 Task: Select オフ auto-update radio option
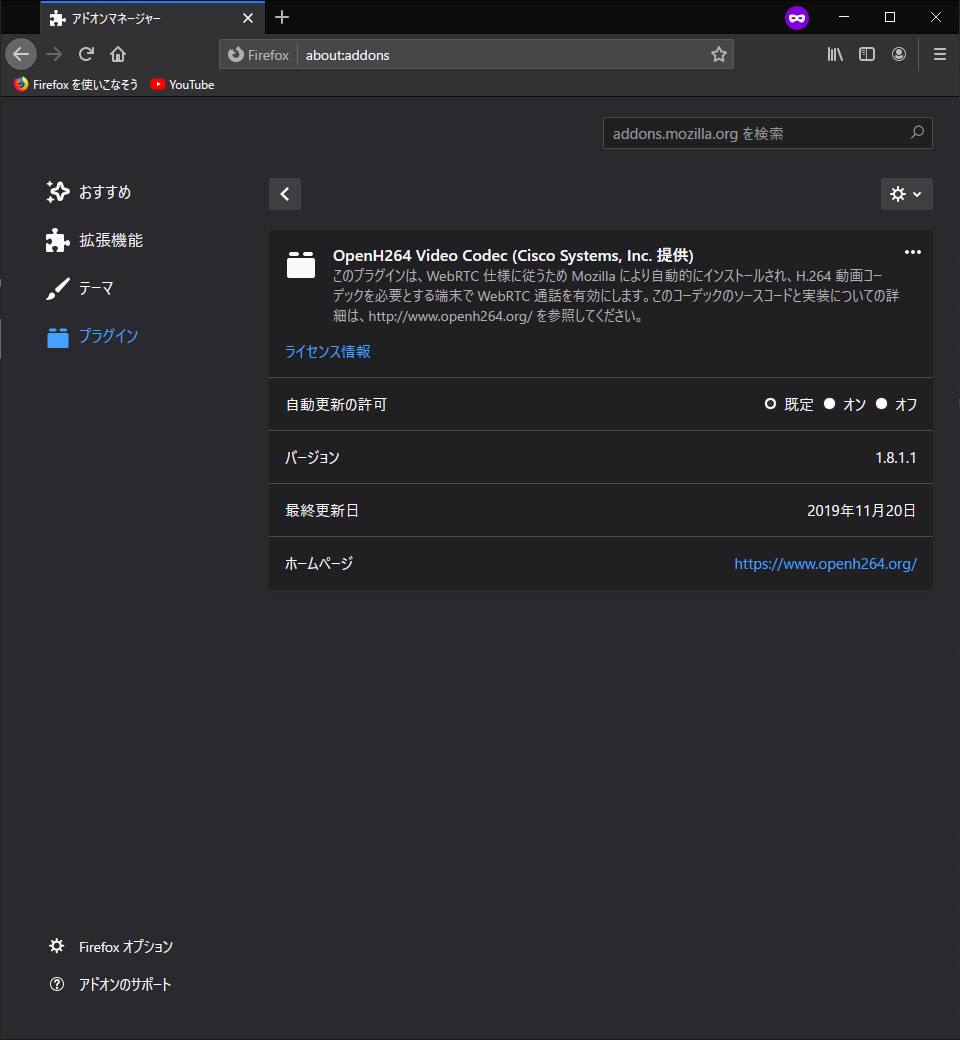click(x=881, y=404)
